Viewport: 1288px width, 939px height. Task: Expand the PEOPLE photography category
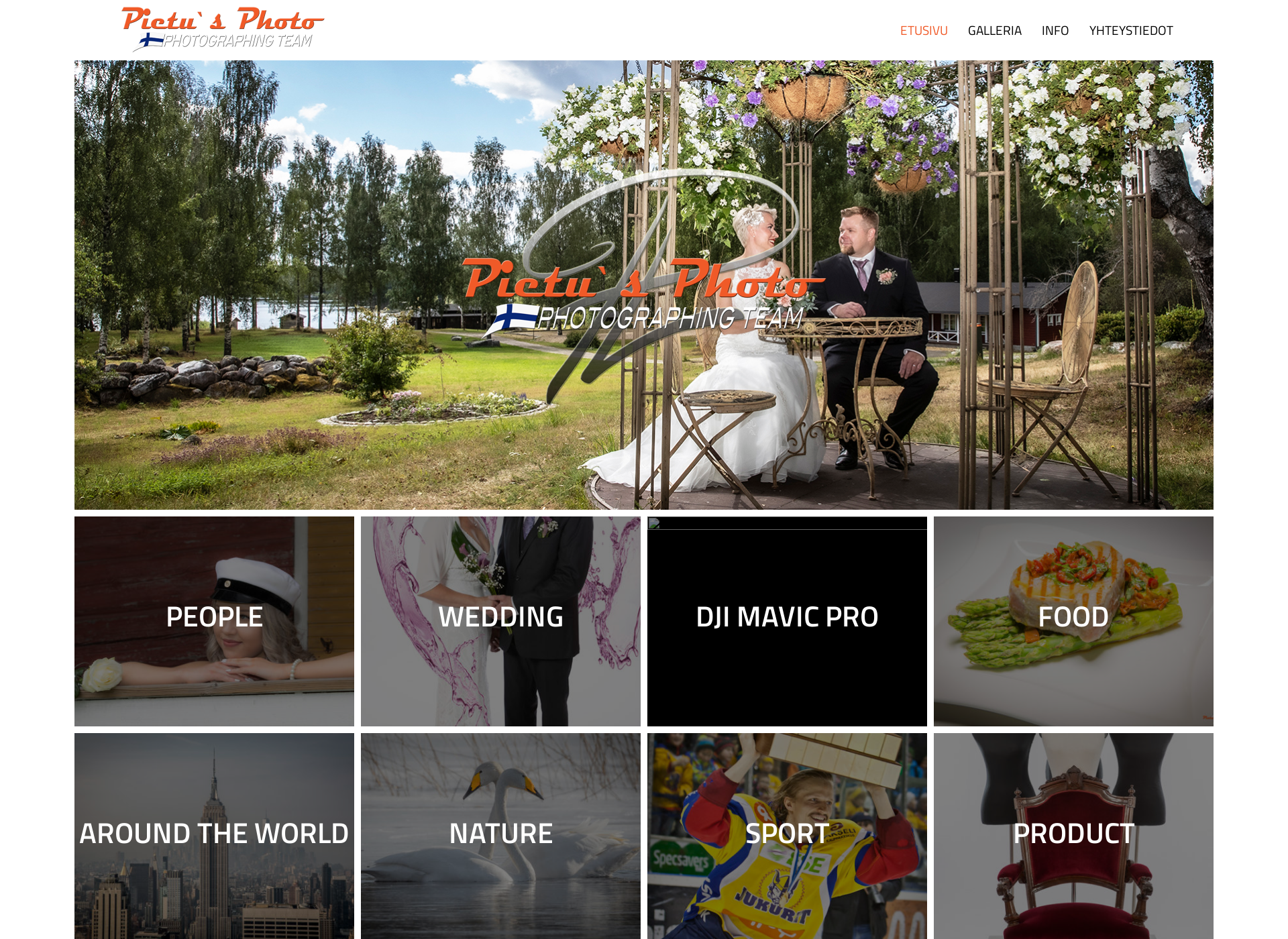pos(214,620)
